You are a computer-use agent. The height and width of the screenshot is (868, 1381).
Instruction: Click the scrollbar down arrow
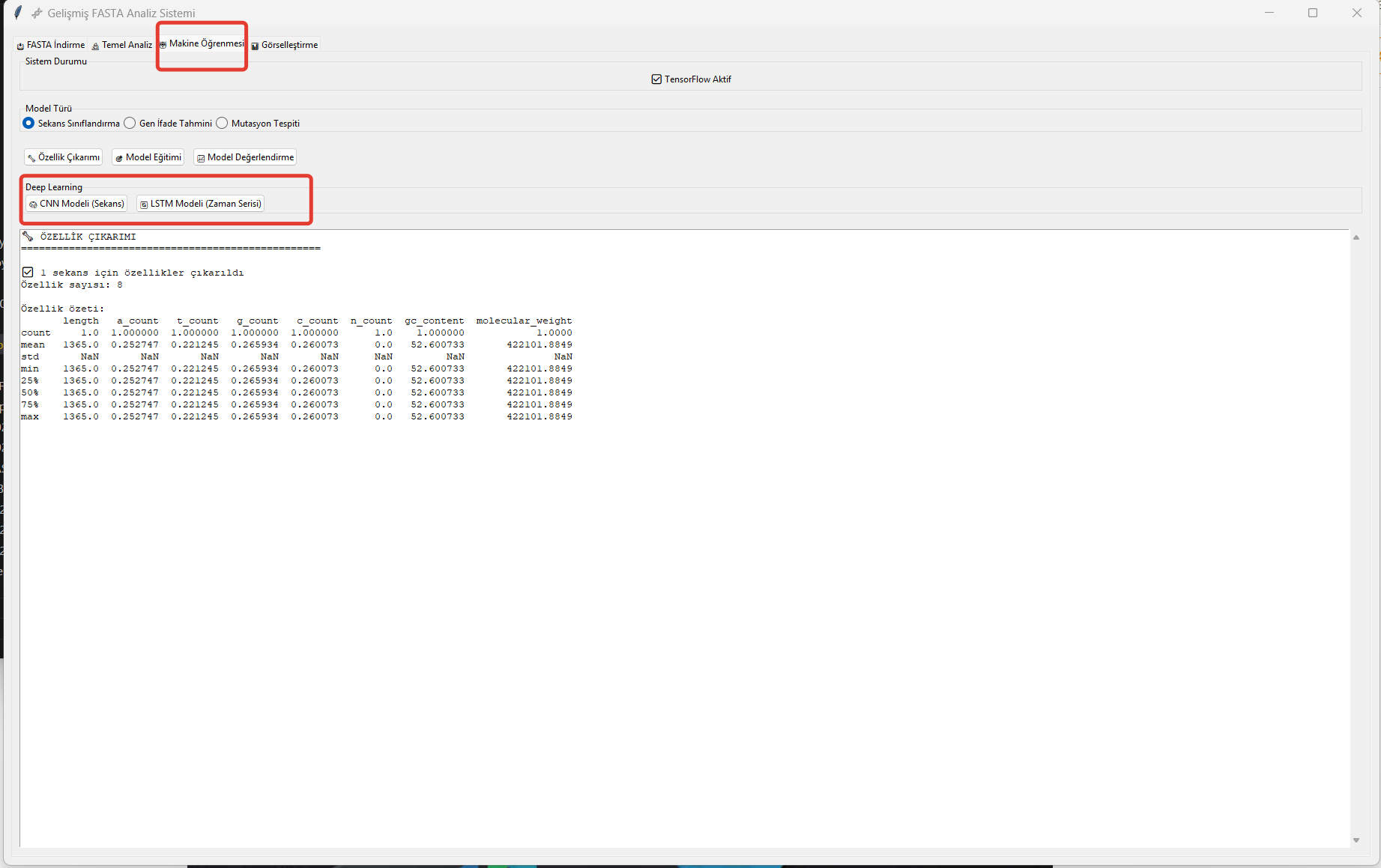click(x=1356, y=840)
